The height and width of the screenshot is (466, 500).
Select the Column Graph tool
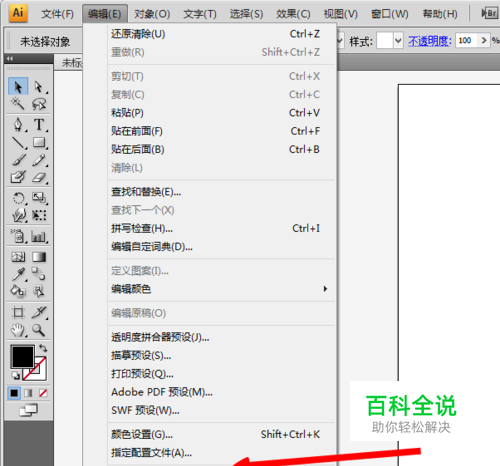[x=39, y=236]
